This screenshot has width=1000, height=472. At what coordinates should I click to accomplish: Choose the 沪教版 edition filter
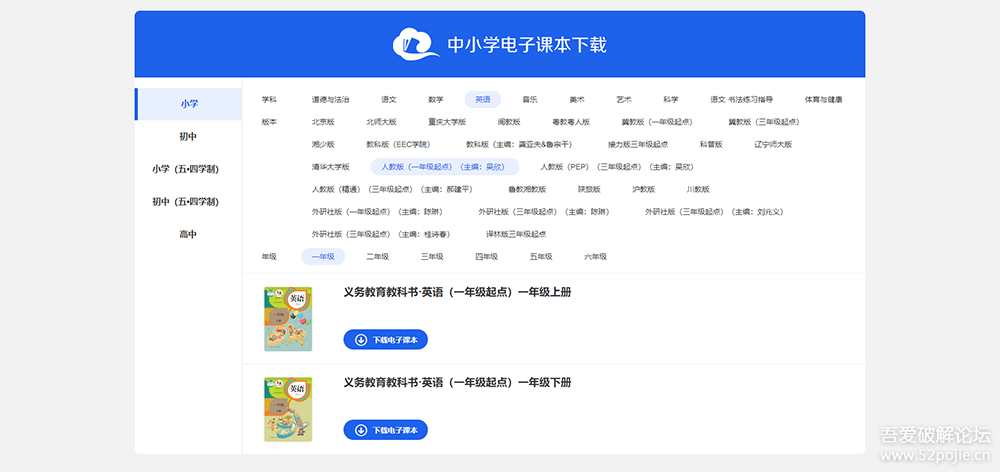tap(643, 189)
